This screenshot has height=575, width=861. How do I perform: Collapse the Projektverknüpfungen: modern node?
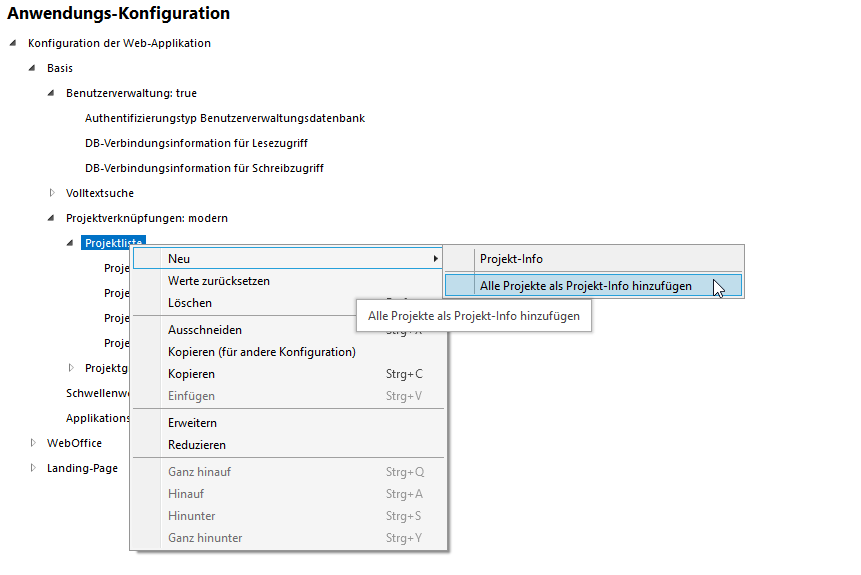51,218
